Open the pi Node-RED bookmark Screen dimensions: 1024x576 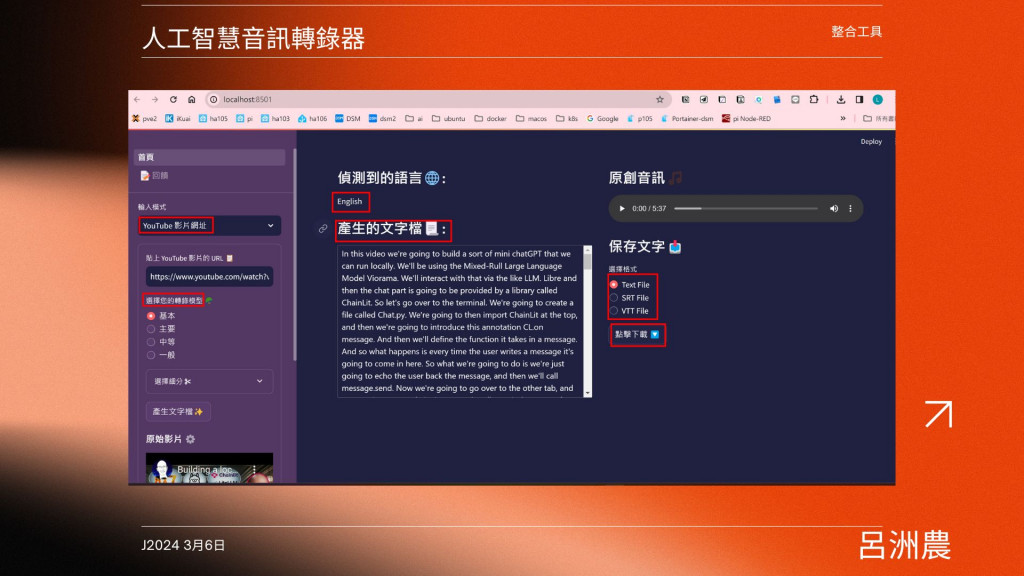pos(746,118)
